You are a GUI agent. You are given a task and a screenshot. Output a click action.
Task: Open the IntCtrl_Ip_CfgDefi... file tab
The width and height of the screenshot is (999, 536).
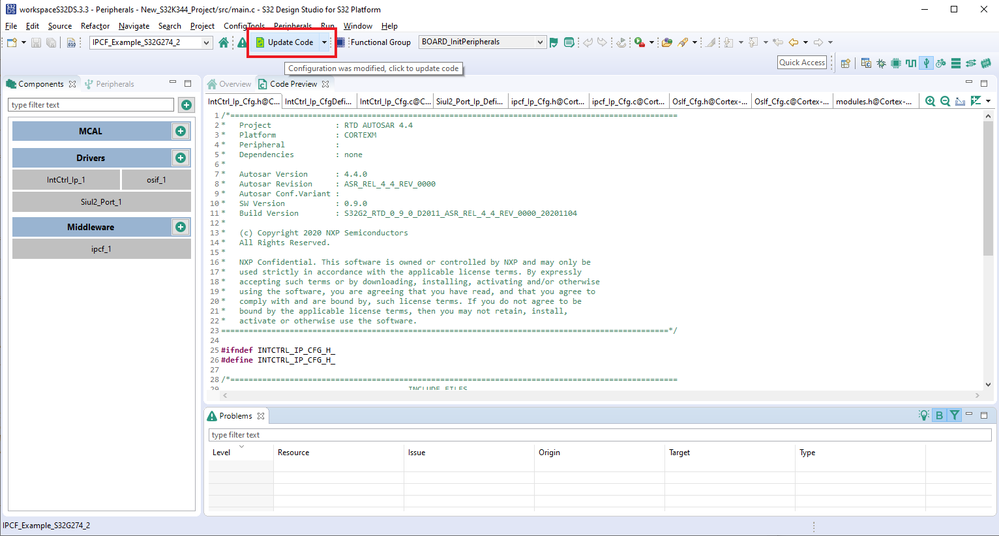click(x=318, y=101)
